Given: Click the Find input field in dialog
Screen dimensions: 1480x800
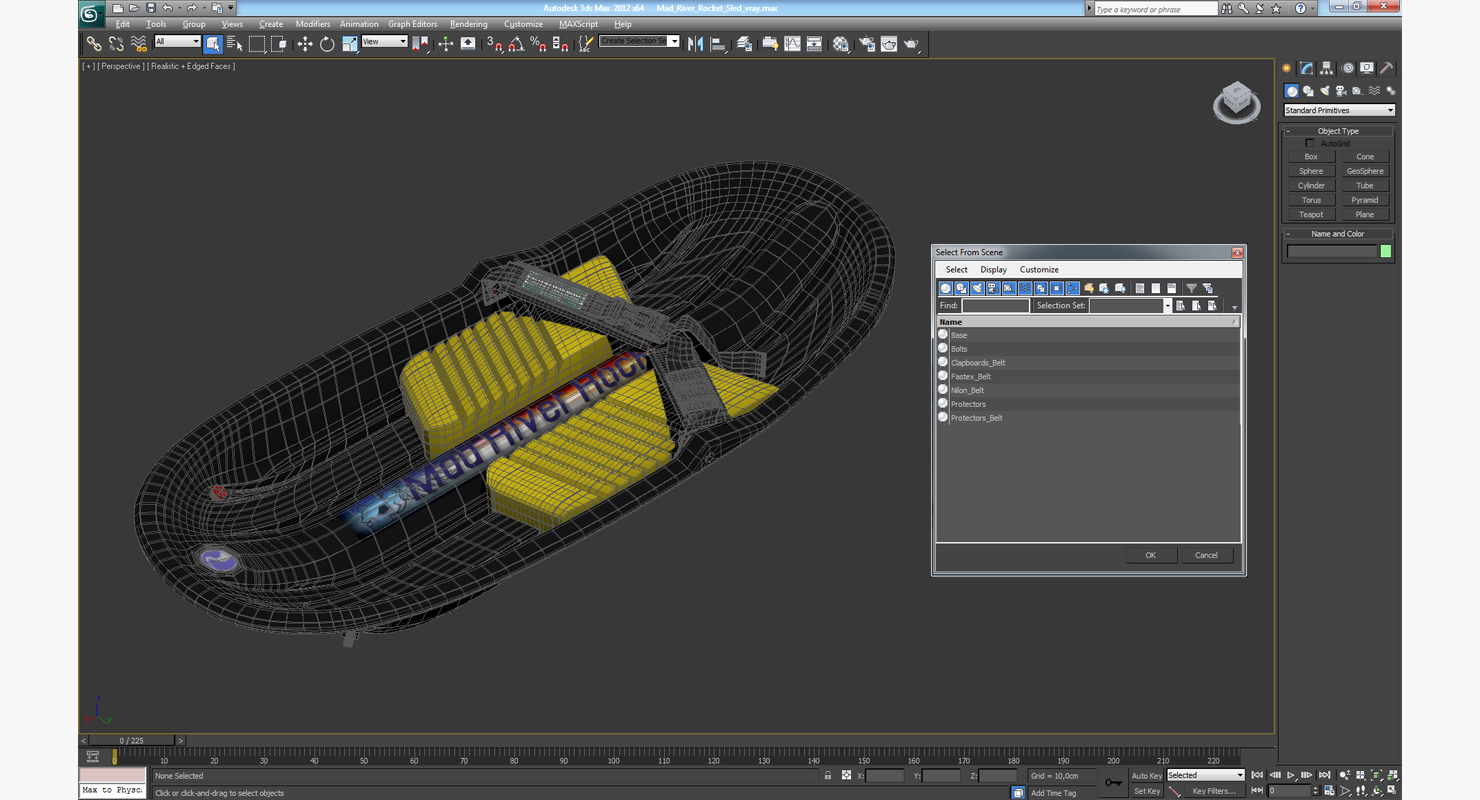Looking at the screenshot, I should coord(995,306).
